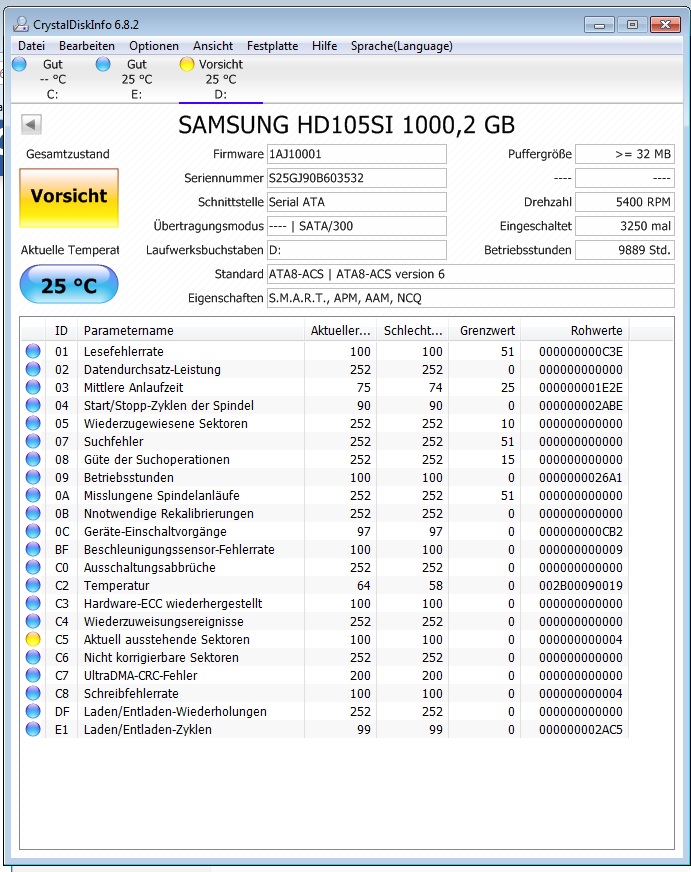Click the Schnittstelle field Serial ATA
Screen dimensions: 691x872
[x=356, y=202]
